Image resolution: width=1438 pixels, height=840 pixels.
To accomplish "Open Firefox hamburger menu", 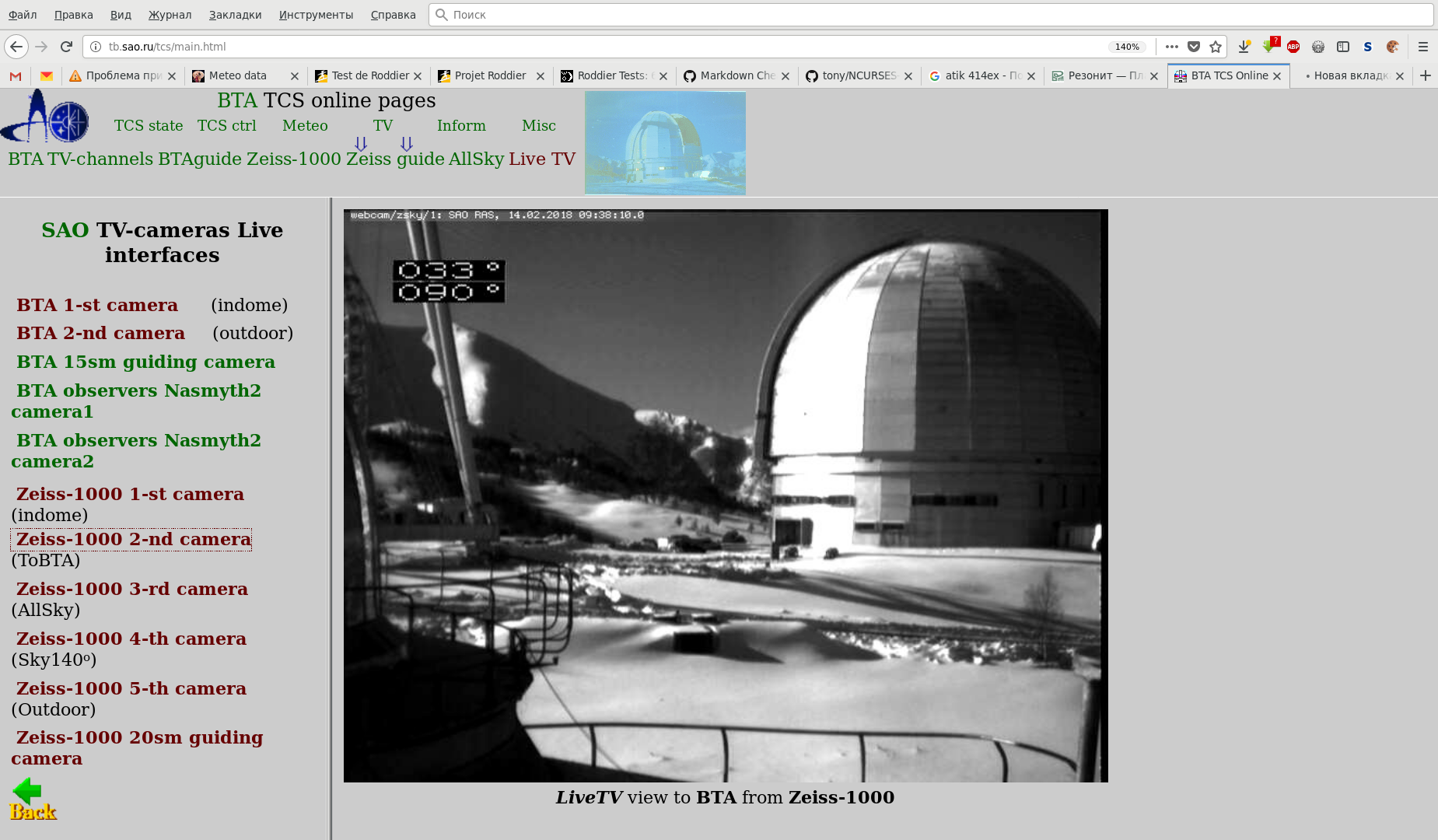I will [1423, 47].
